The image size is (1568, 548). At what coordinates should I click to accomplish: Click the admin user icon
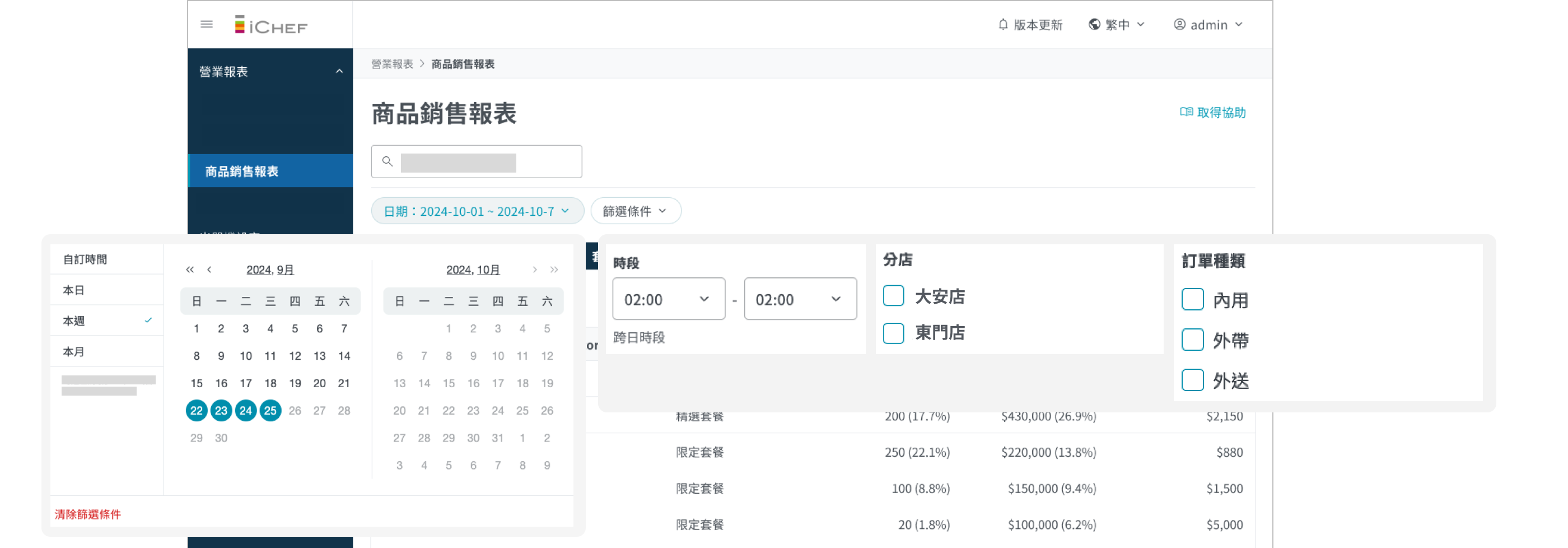click(x=1179, y=24)
